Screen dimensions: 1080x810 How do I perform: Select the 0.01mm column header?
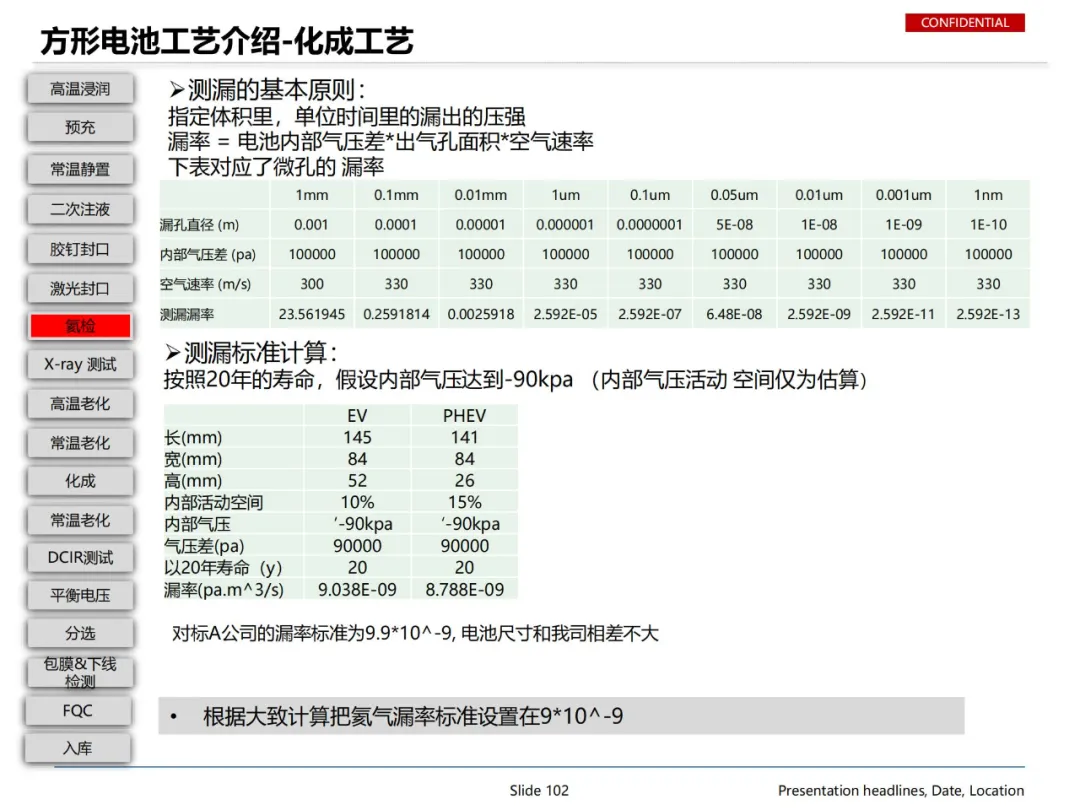pyautogui.click(x=481, y=195)
